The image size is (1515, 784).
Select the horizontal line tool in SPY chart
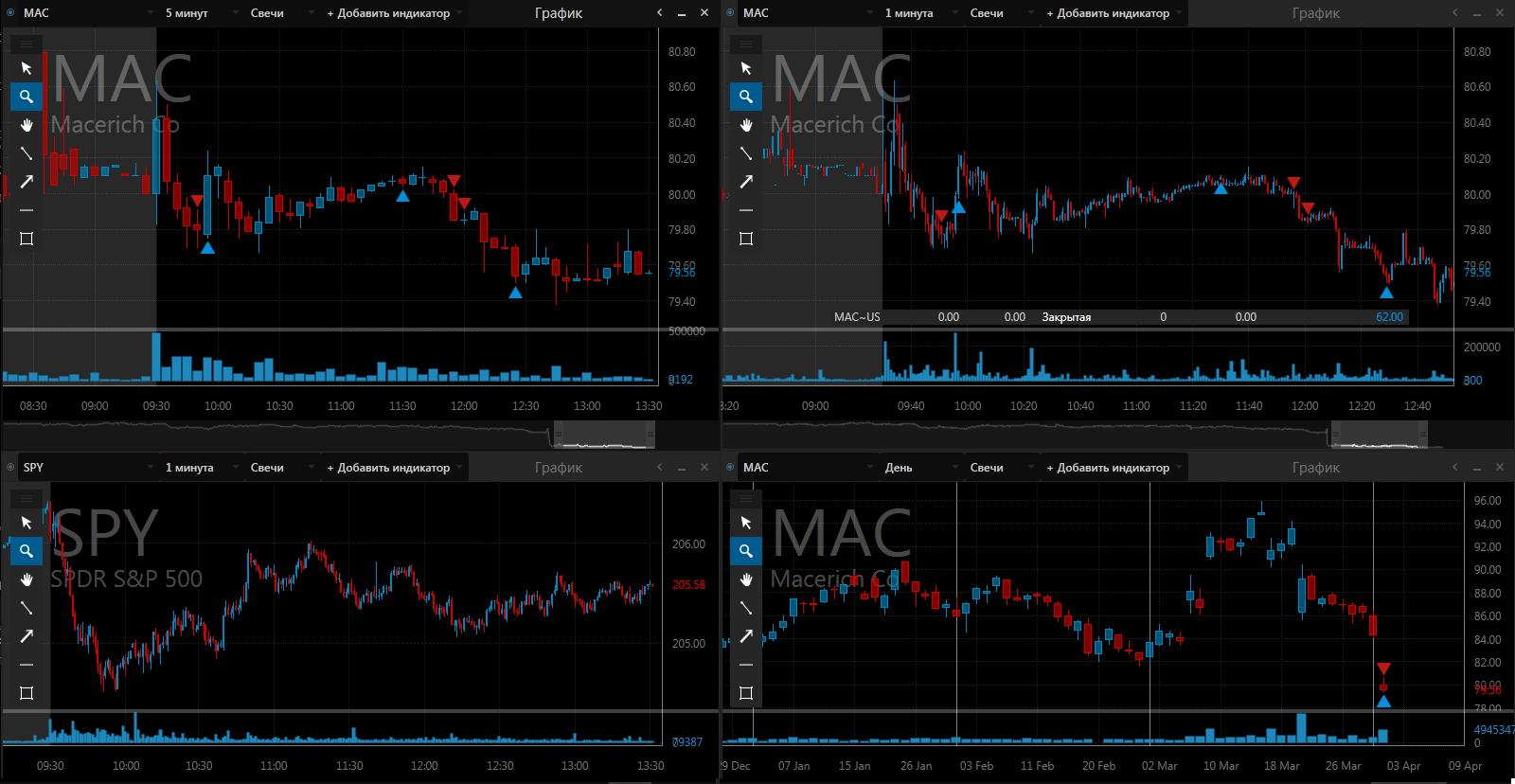[x=27, y=665]
